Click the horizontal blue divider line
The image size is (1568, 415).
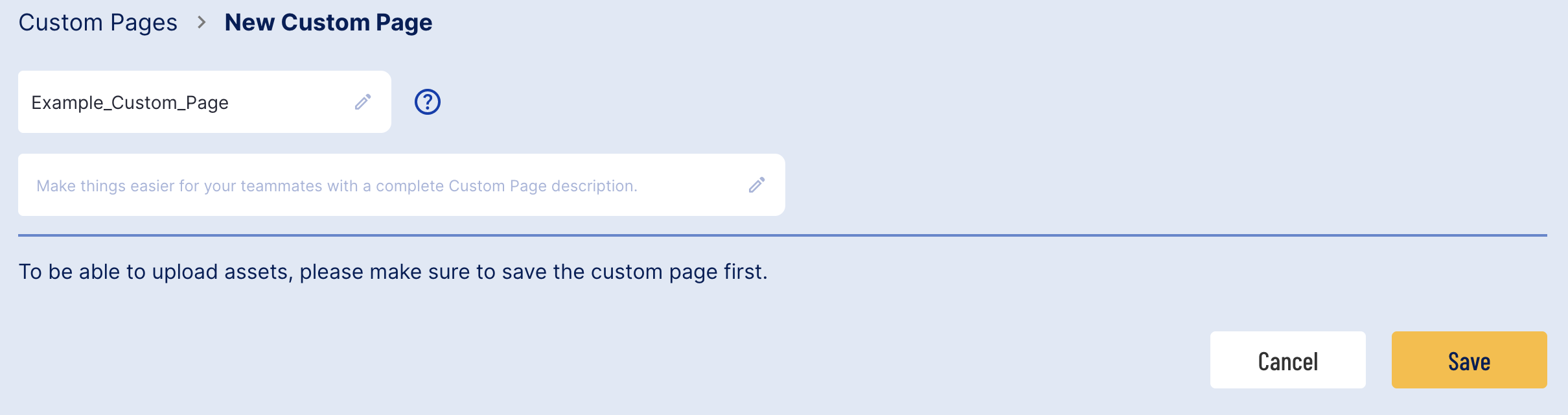783,235
